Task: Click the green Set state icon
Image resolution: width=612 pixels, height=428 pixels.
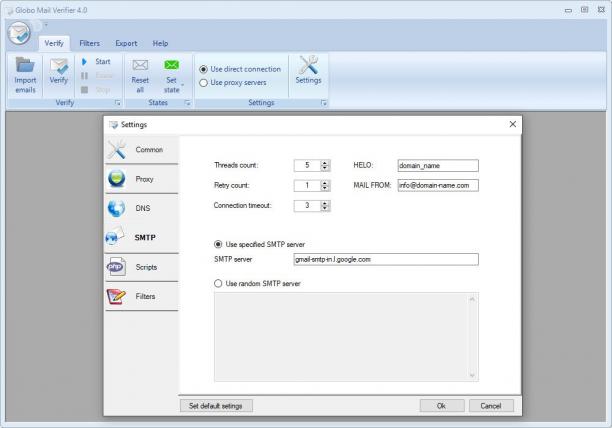Action: pos(171,65)
